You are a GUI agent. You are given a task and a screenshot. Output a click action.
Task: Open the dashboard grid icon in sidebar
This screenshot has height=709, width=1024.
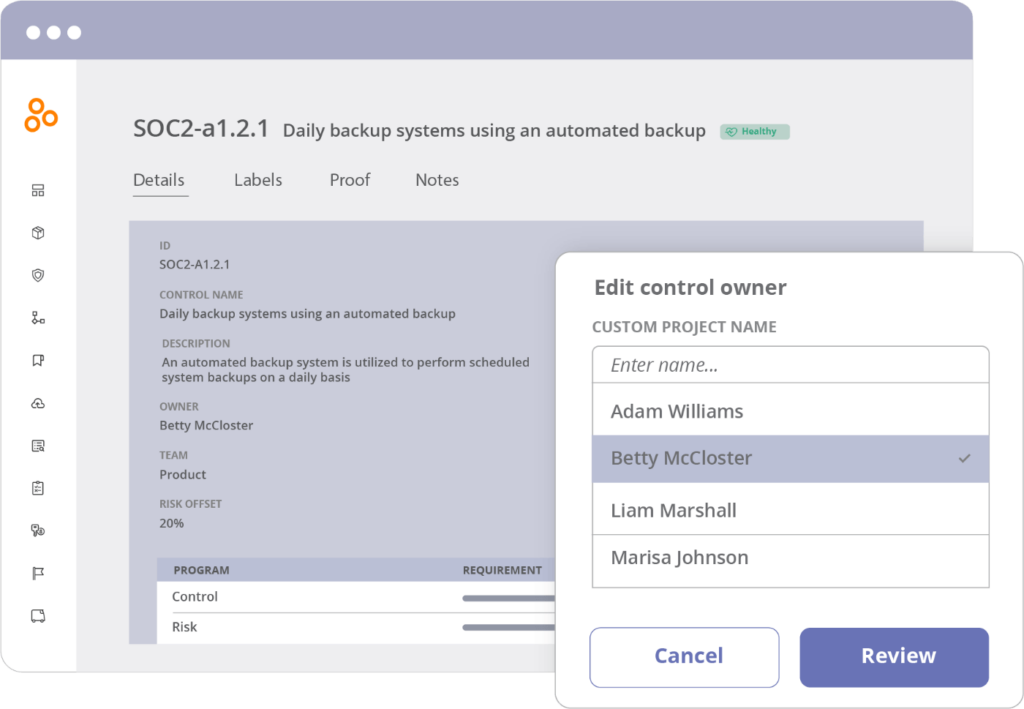pyautogui.click(x=38, y=190)
